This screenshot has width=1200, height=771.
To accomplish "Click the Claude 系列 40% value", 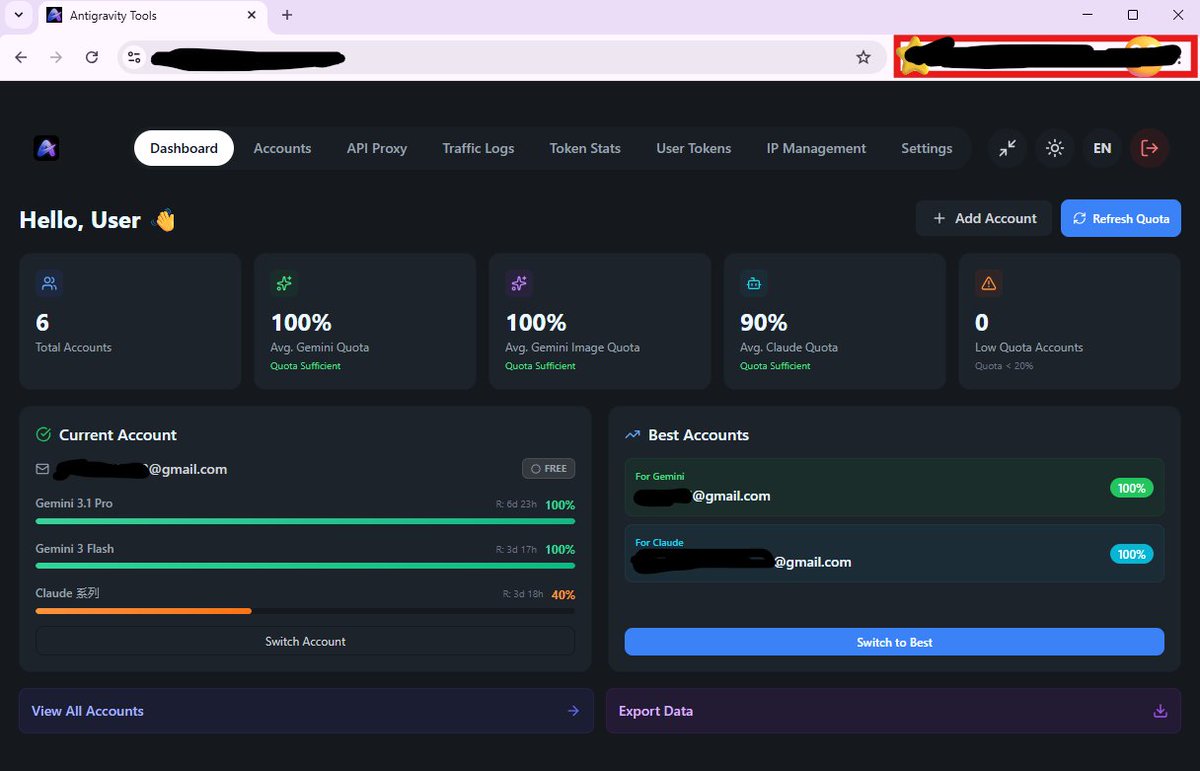I will [563, 595].
